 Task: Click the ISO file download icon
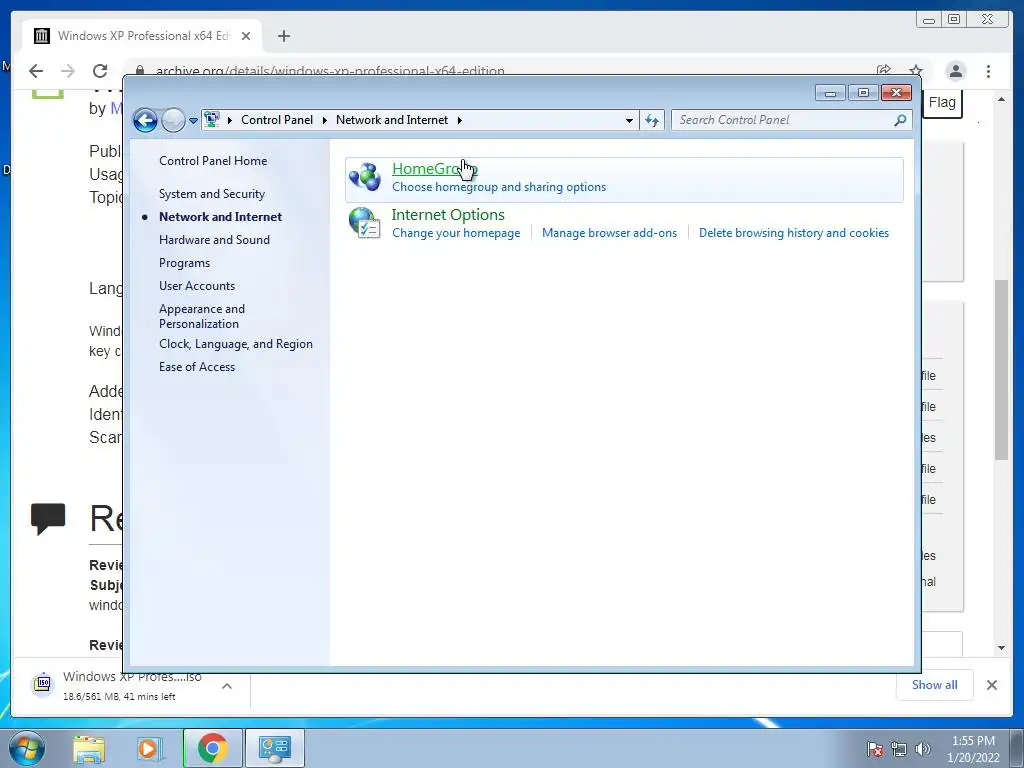click(x=42, y=684)
